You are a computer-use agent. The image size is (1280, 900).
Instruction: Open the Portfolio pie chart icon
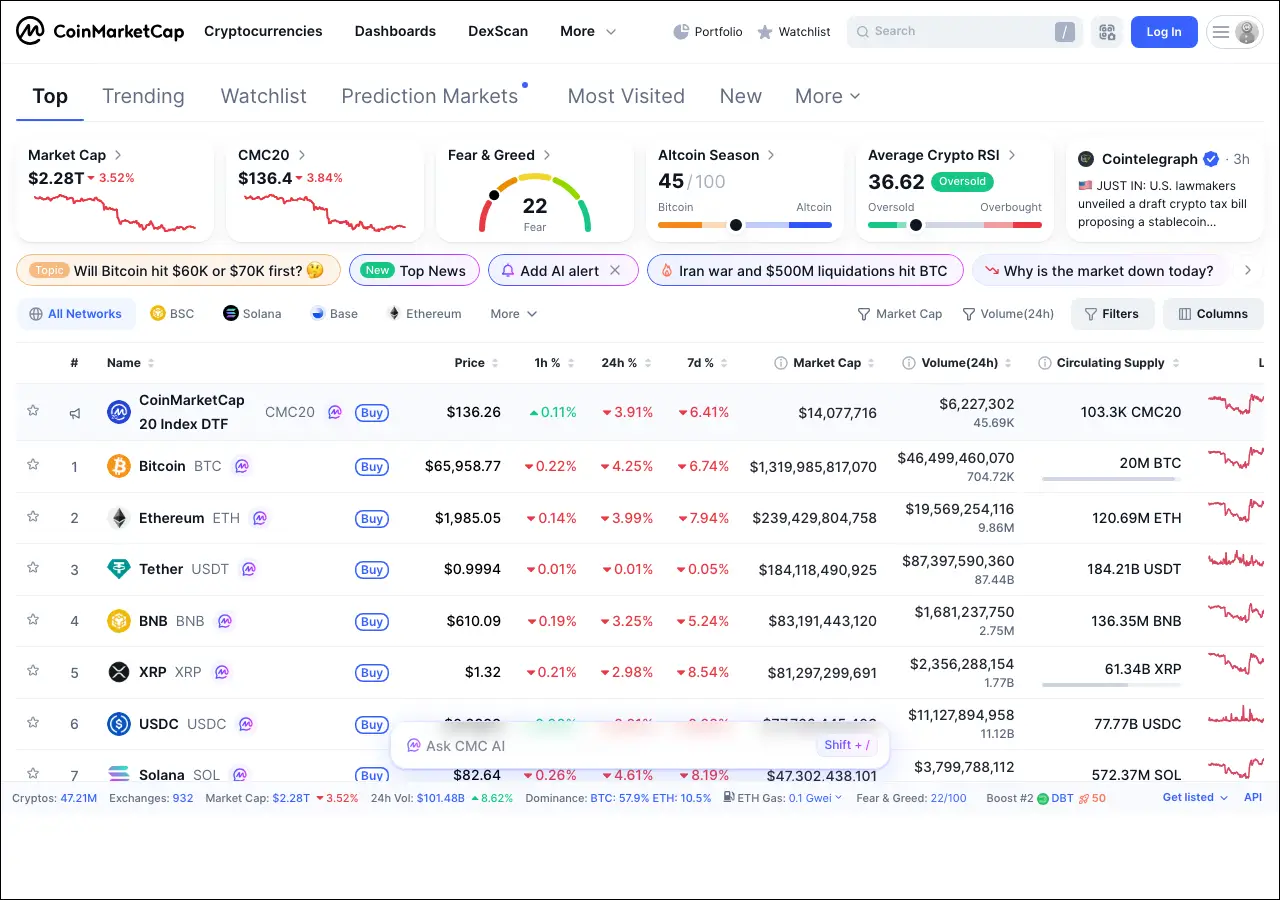click(681, 32)
